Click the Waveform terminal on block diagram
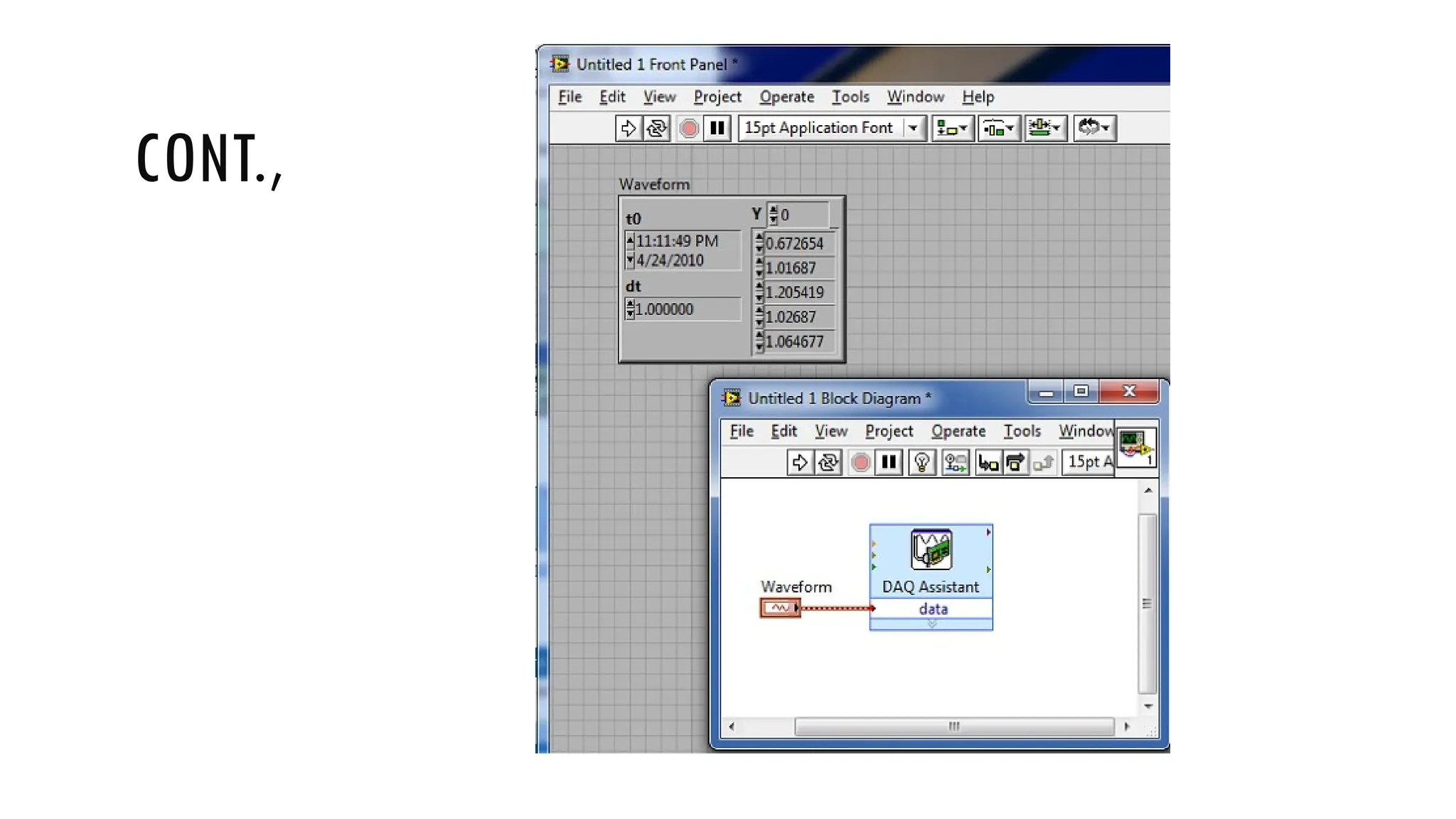Viewport: 1456px width, 819px height. coord(780,608)
